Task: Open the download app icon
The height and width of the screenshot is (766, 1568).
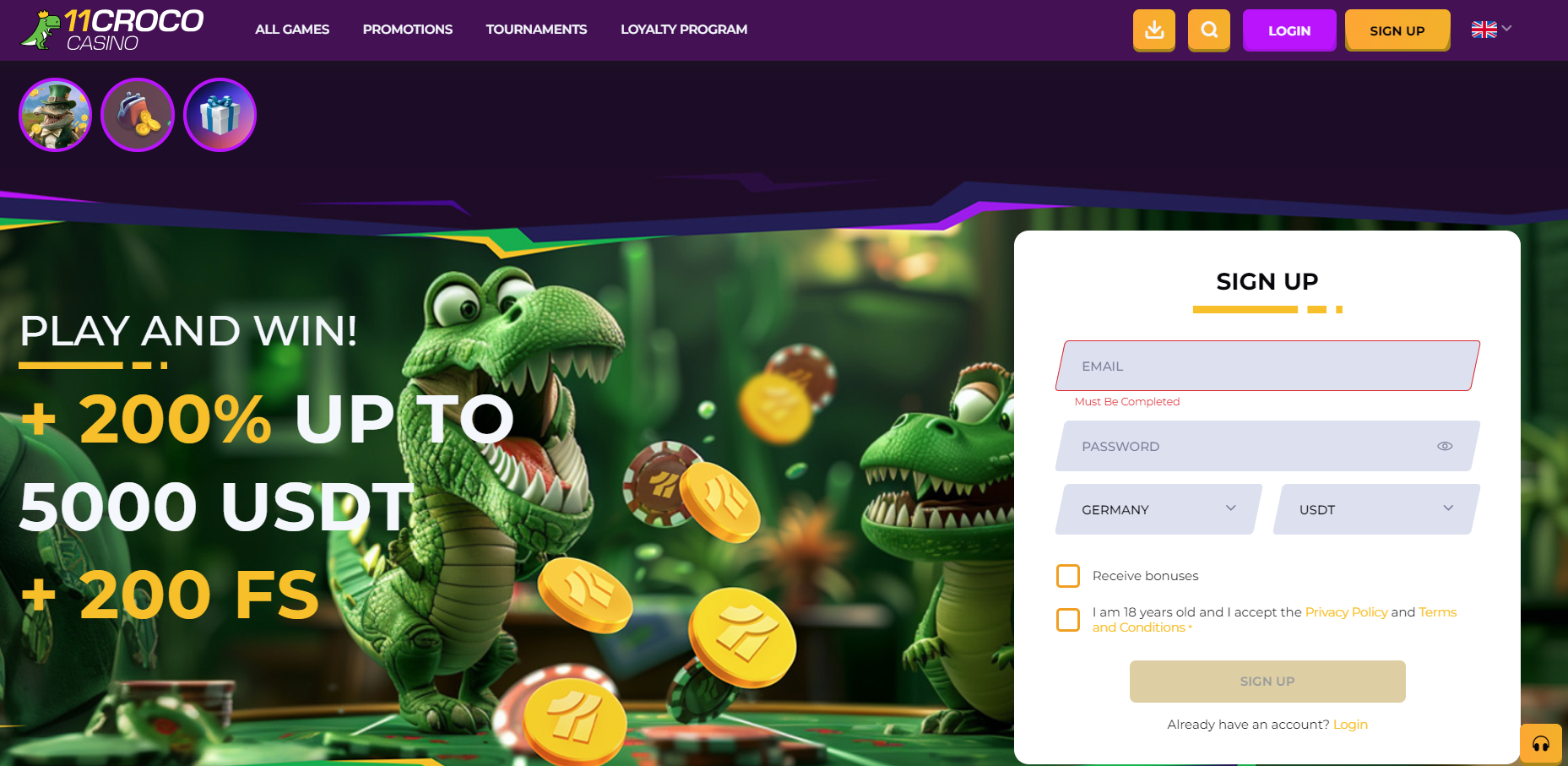Action: tap(1154, 30)
